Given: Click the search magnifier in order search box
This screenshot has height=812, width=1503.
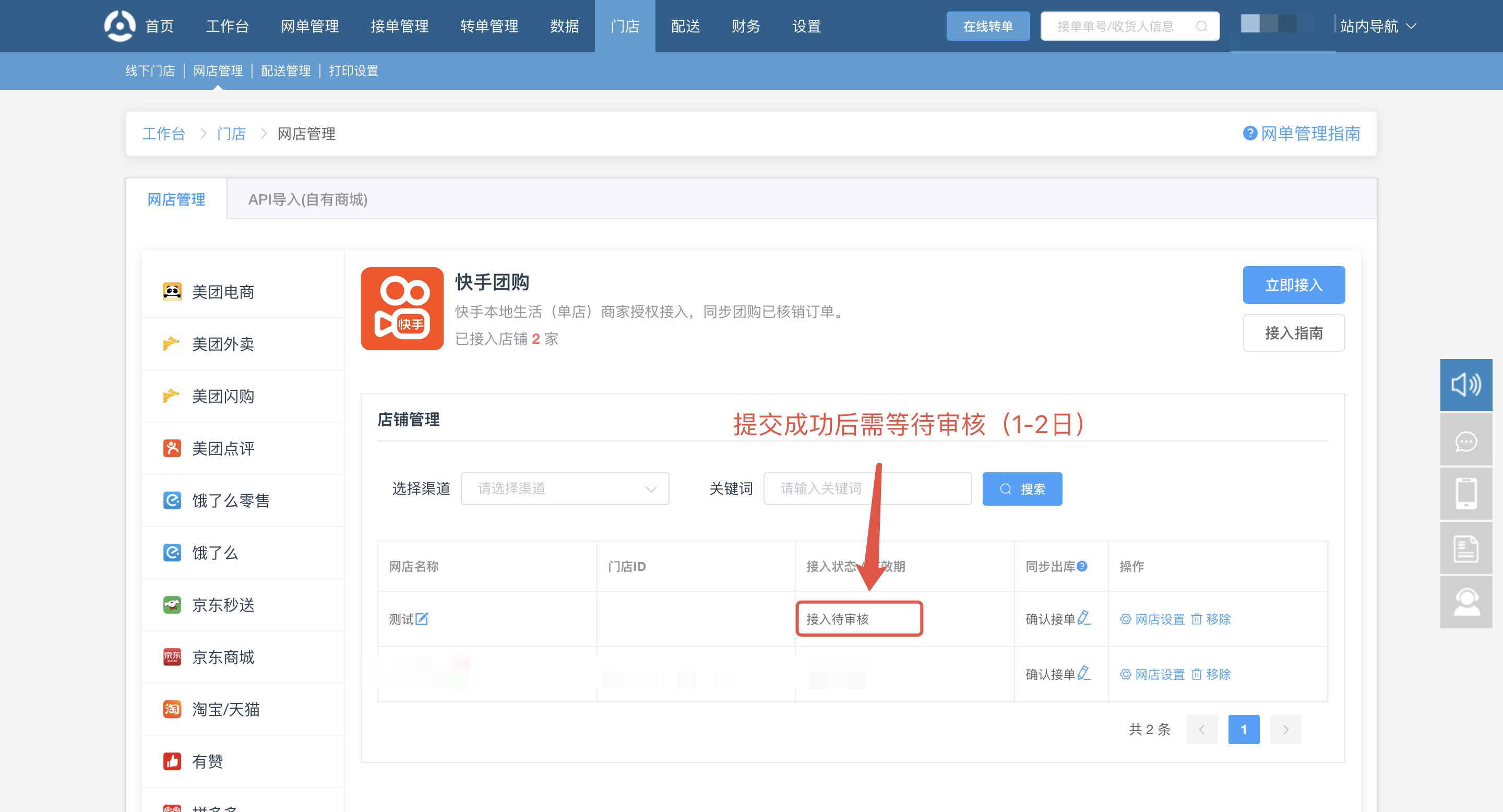Looking at the screenshot, I should coord(1201,26).
